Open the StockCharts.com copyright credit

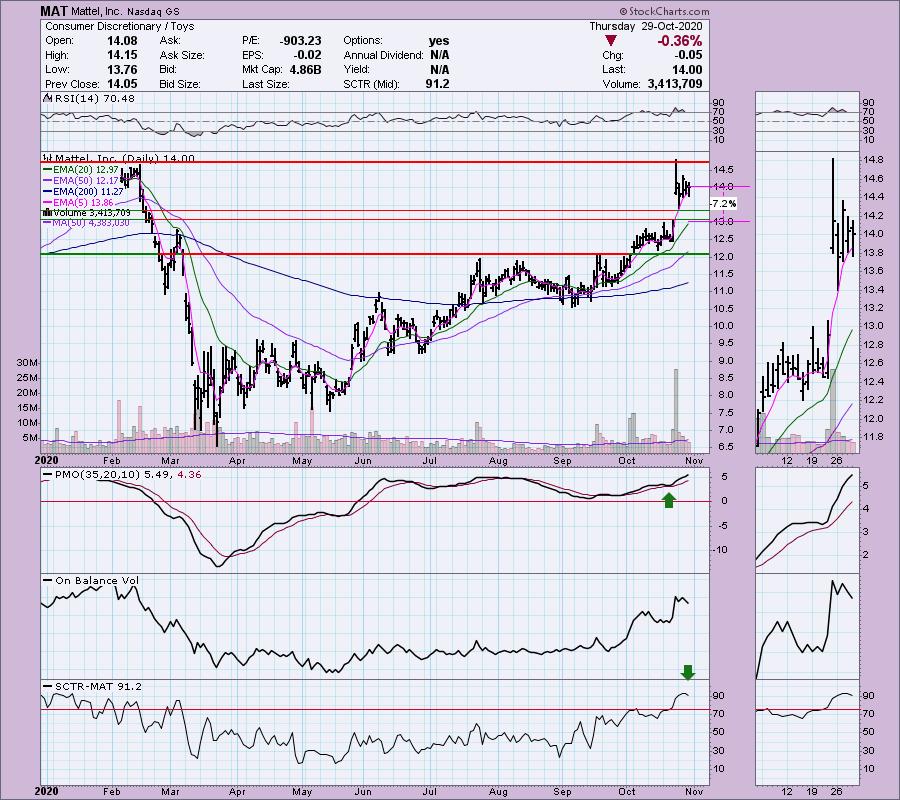click(664, 11)
